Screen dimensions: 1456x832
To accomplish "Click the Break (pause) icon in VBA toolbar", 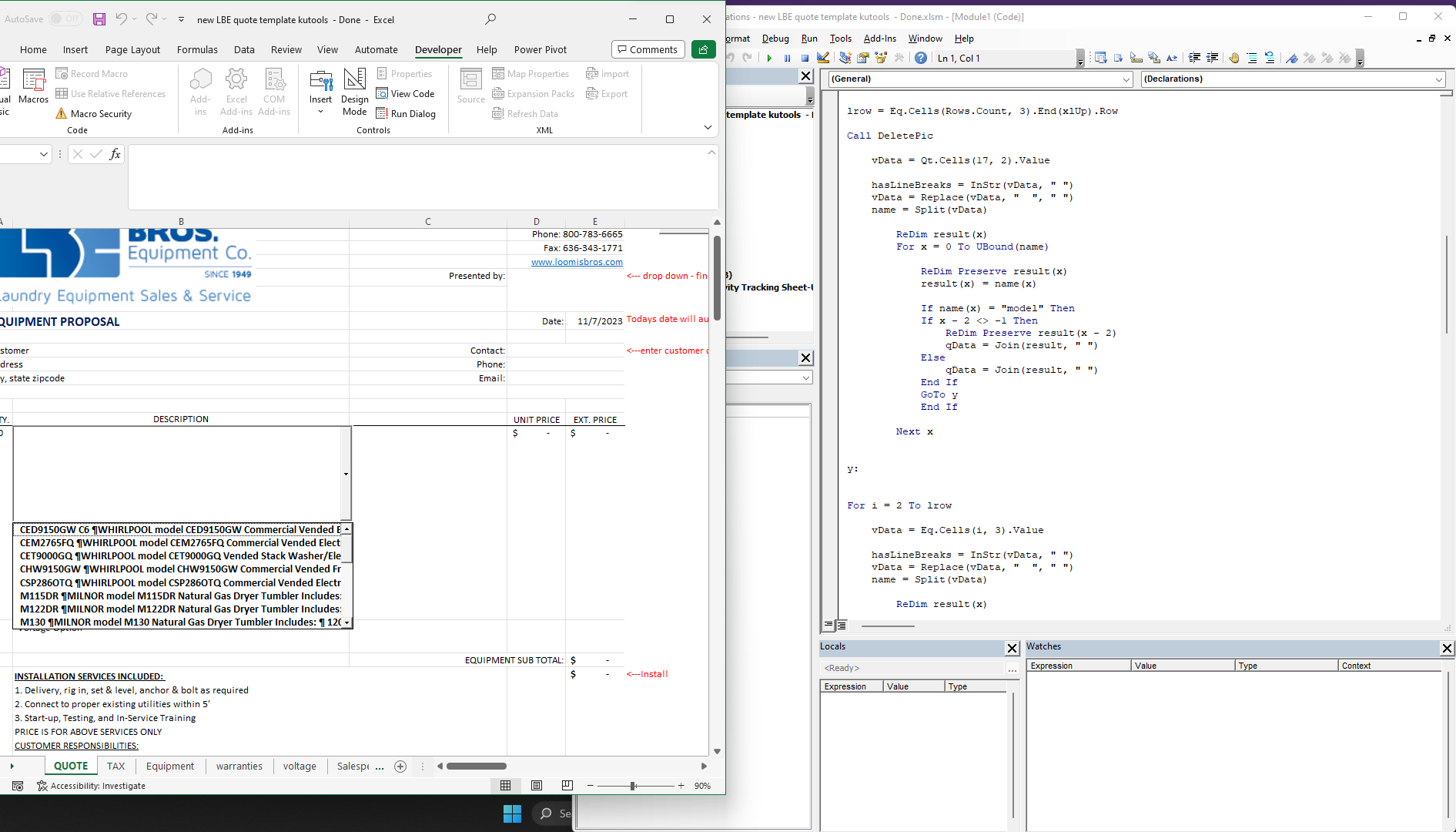I will point(787,58).
